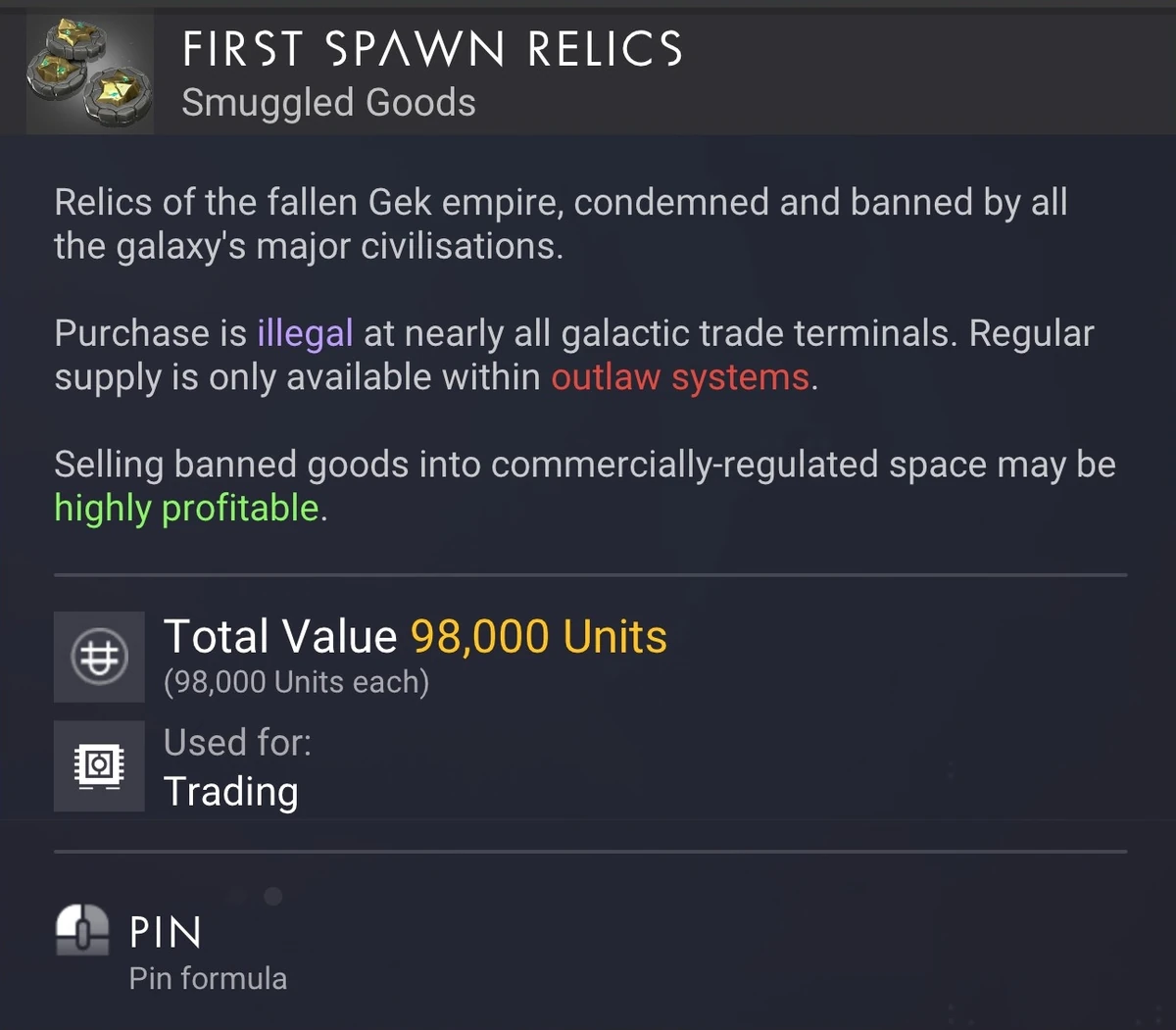
Task: Select the 'Pin formula' caption text
Action: tap(208, 977)
